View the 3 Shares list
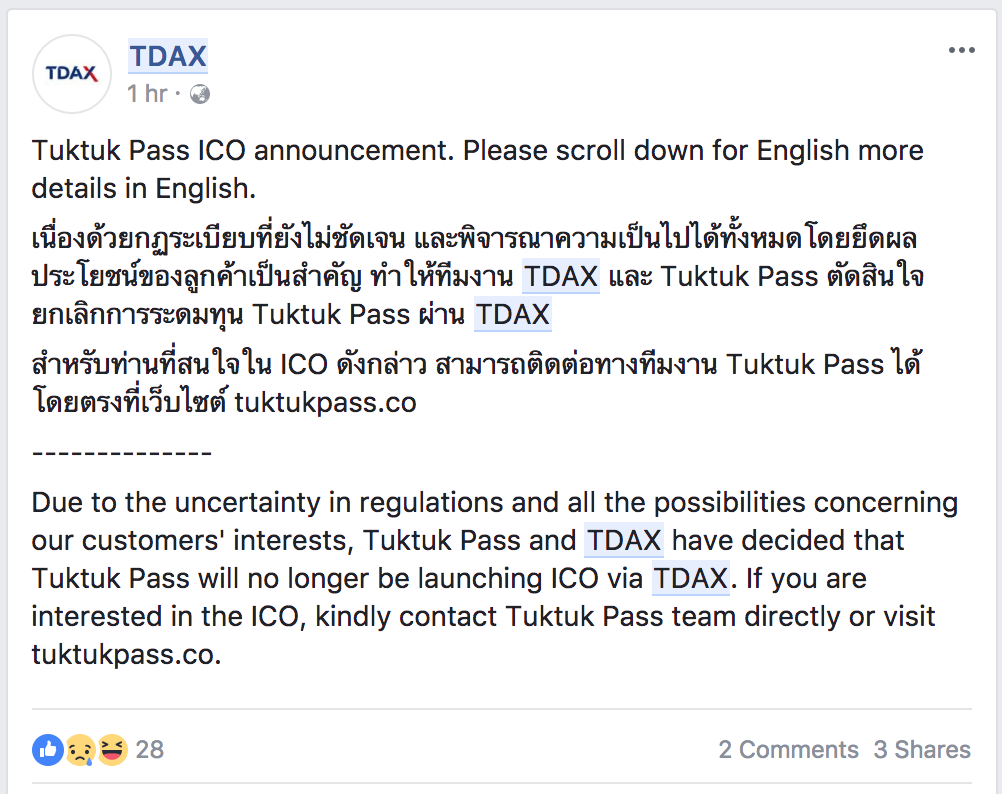 [922, 749]
